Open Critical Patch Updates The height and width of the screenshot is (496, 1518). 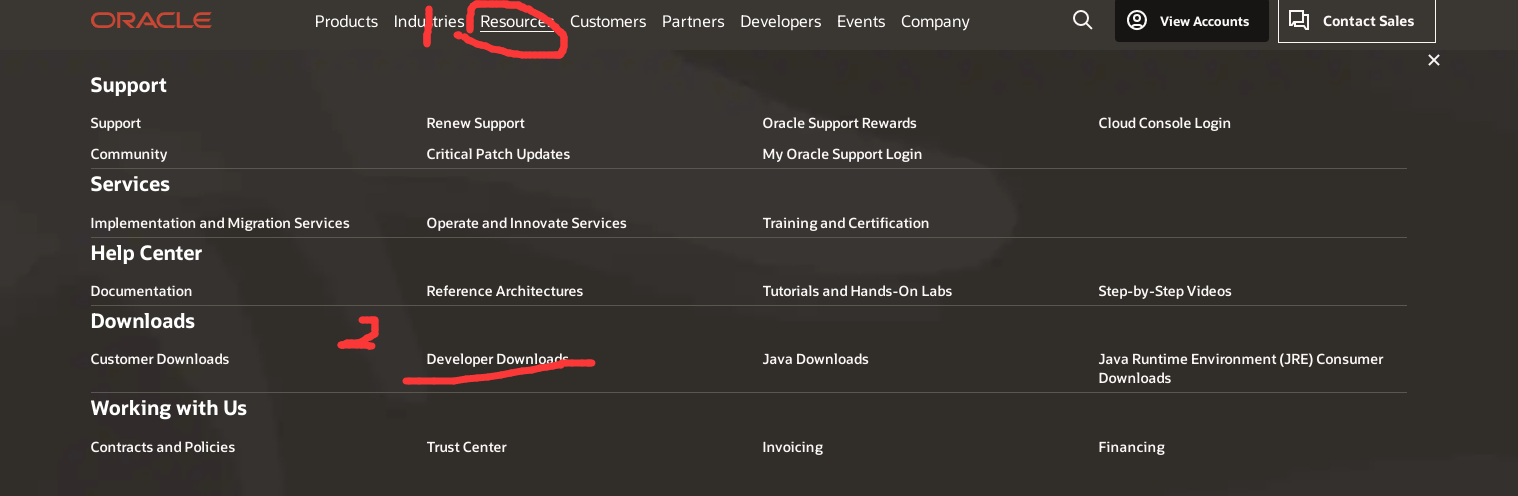click(x=498, y=154)
